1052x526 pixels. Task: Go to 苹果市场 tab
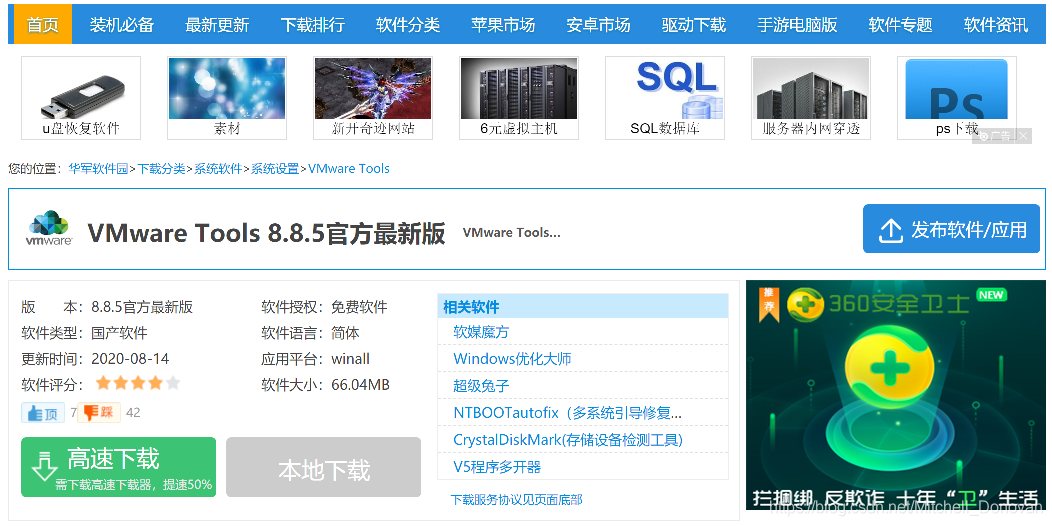tap(503, 25)
